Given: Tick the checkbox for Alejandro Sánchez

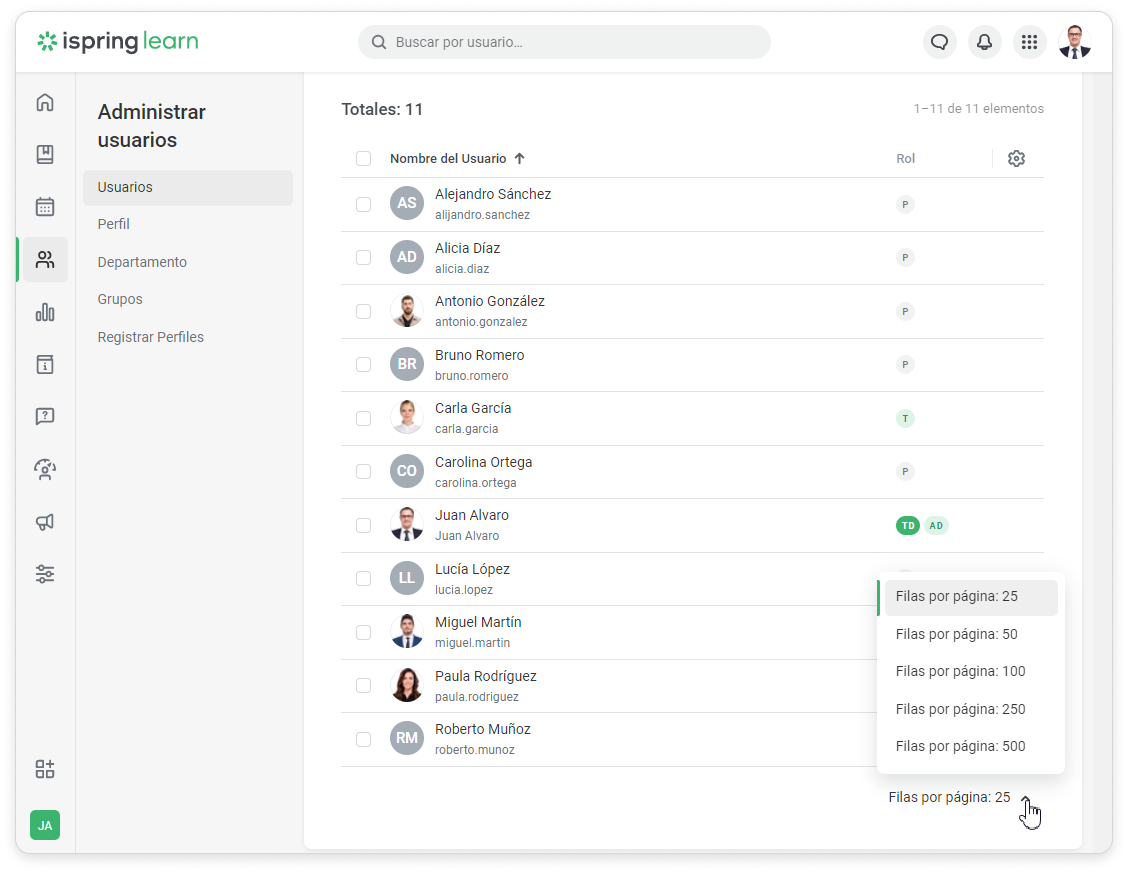Looking at the screenshot, I should [363, 204].
